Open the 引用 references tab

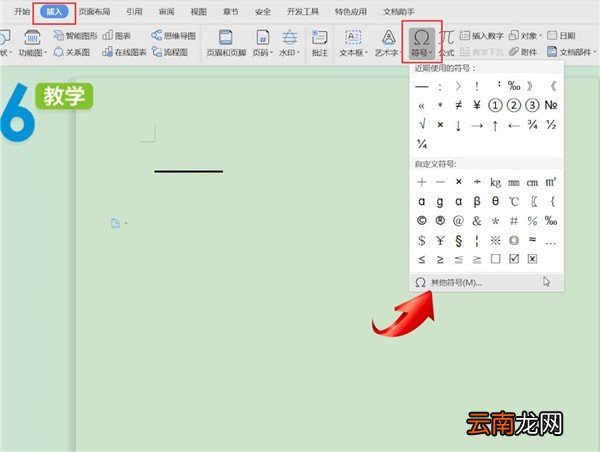(x=134, y=11)
